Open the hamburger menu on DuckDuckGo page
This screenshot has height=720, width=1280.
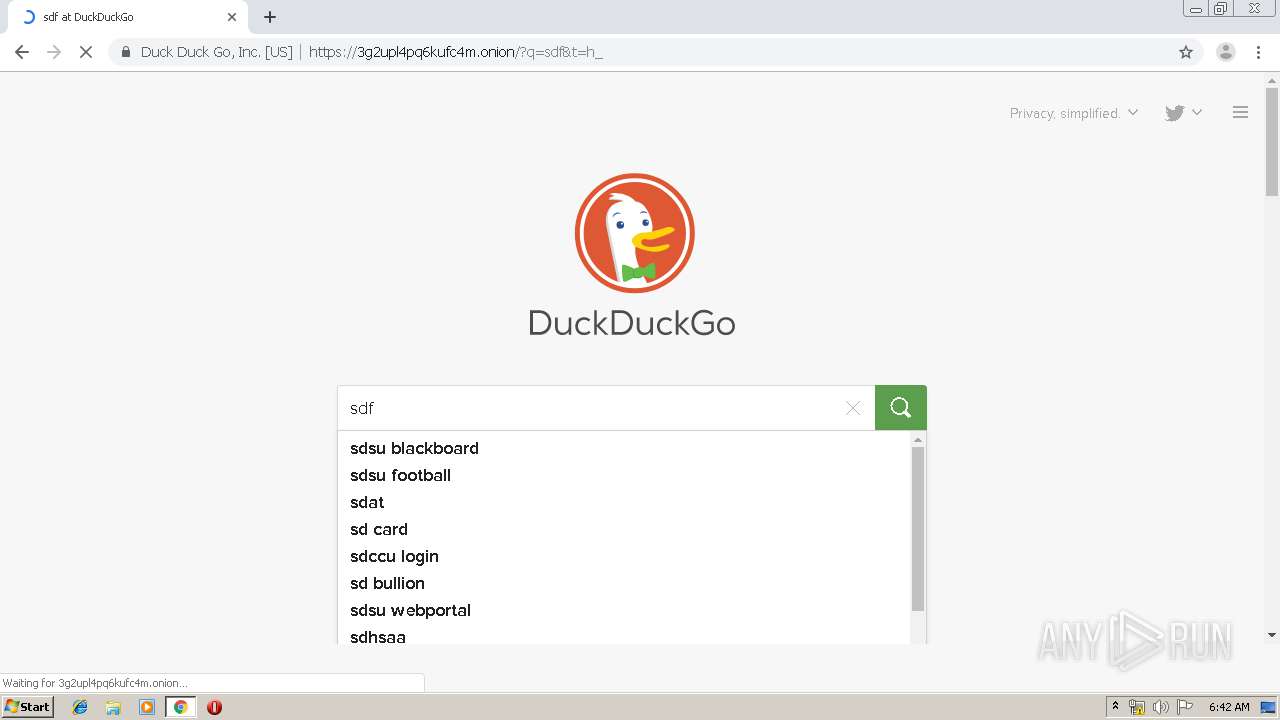[x=1240, y=113]
